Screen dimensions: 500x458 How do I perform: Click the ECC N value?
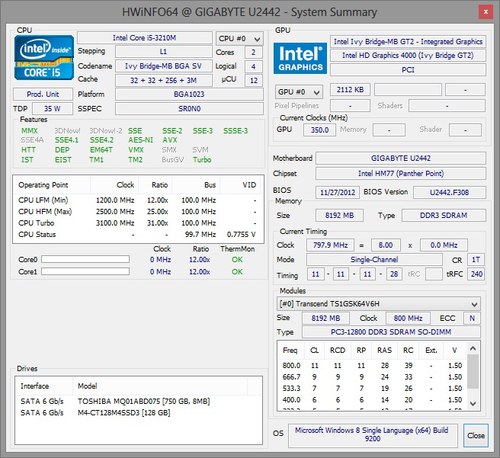pyautogui.click(x=472, y=318)
